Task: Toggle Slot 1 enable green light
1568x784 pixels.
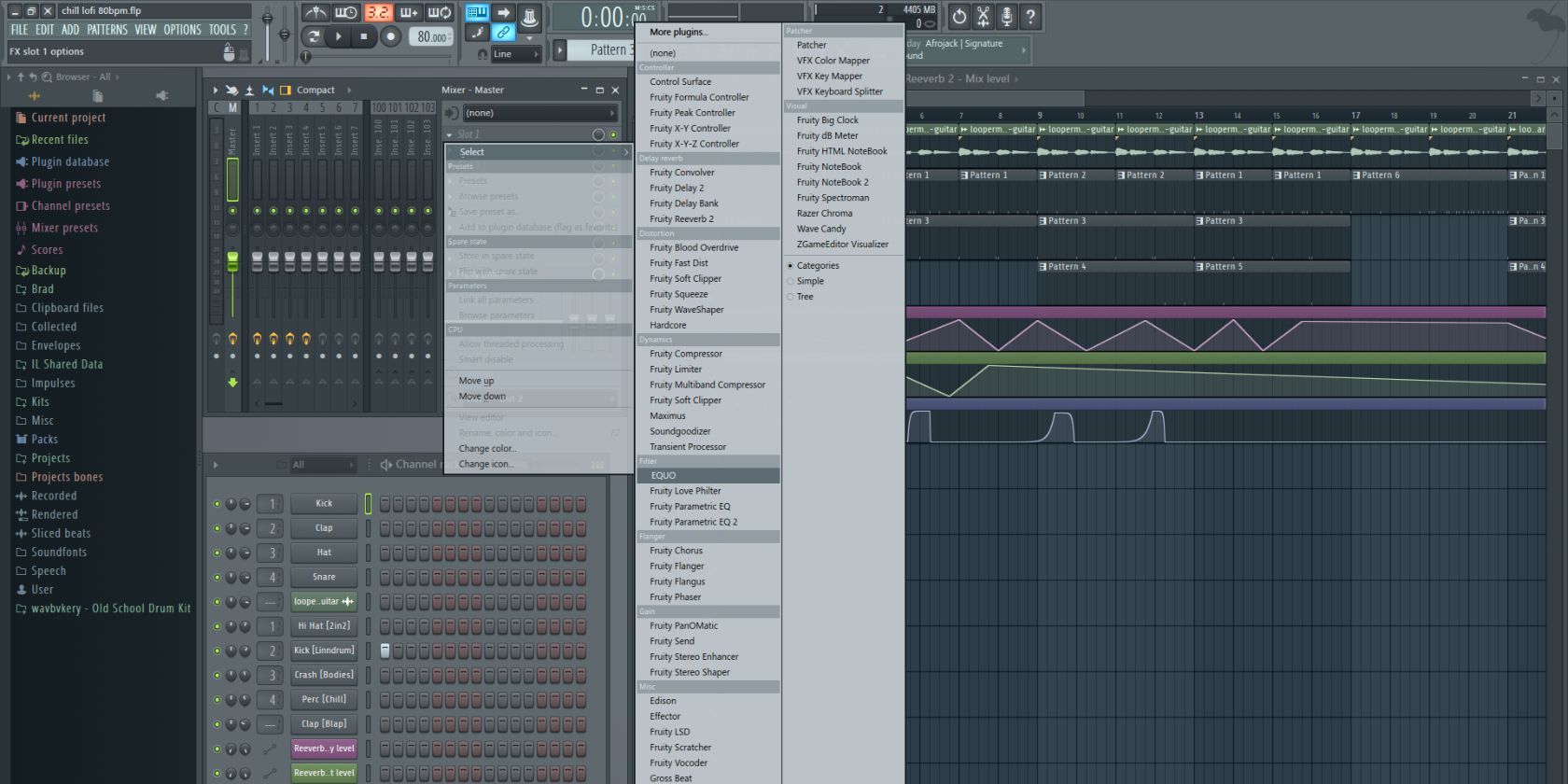Action: click(613, 134)
